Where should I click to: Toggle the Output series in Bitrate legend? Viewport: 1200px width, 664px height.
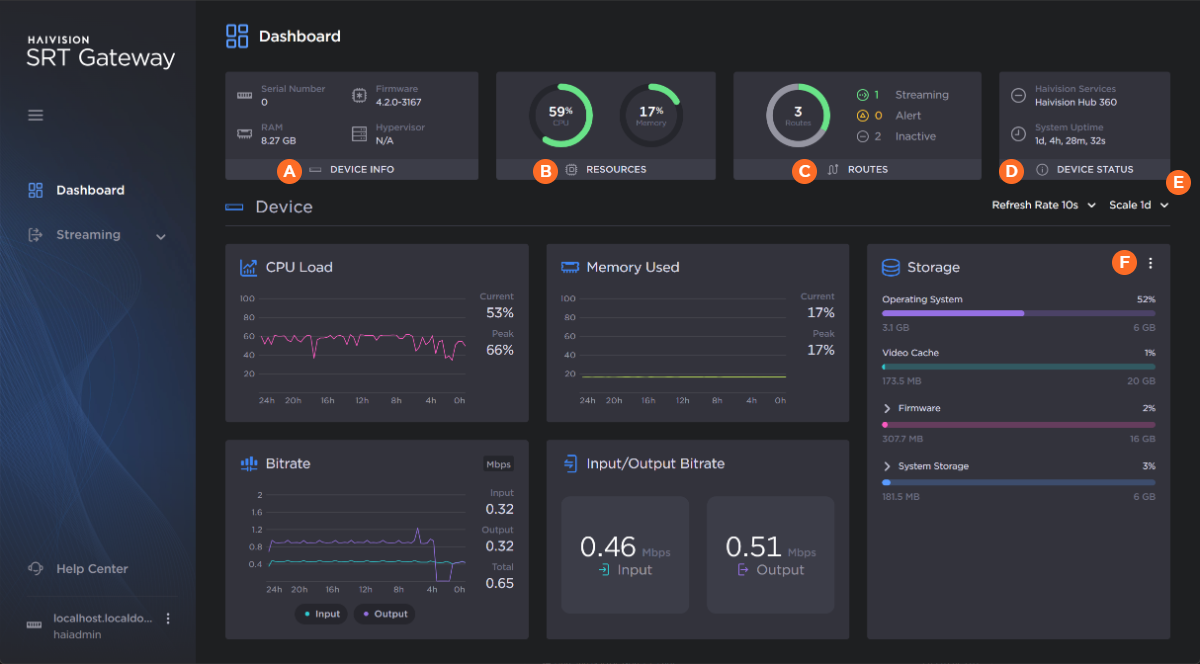pyautogui.click(x=386, y=614)
